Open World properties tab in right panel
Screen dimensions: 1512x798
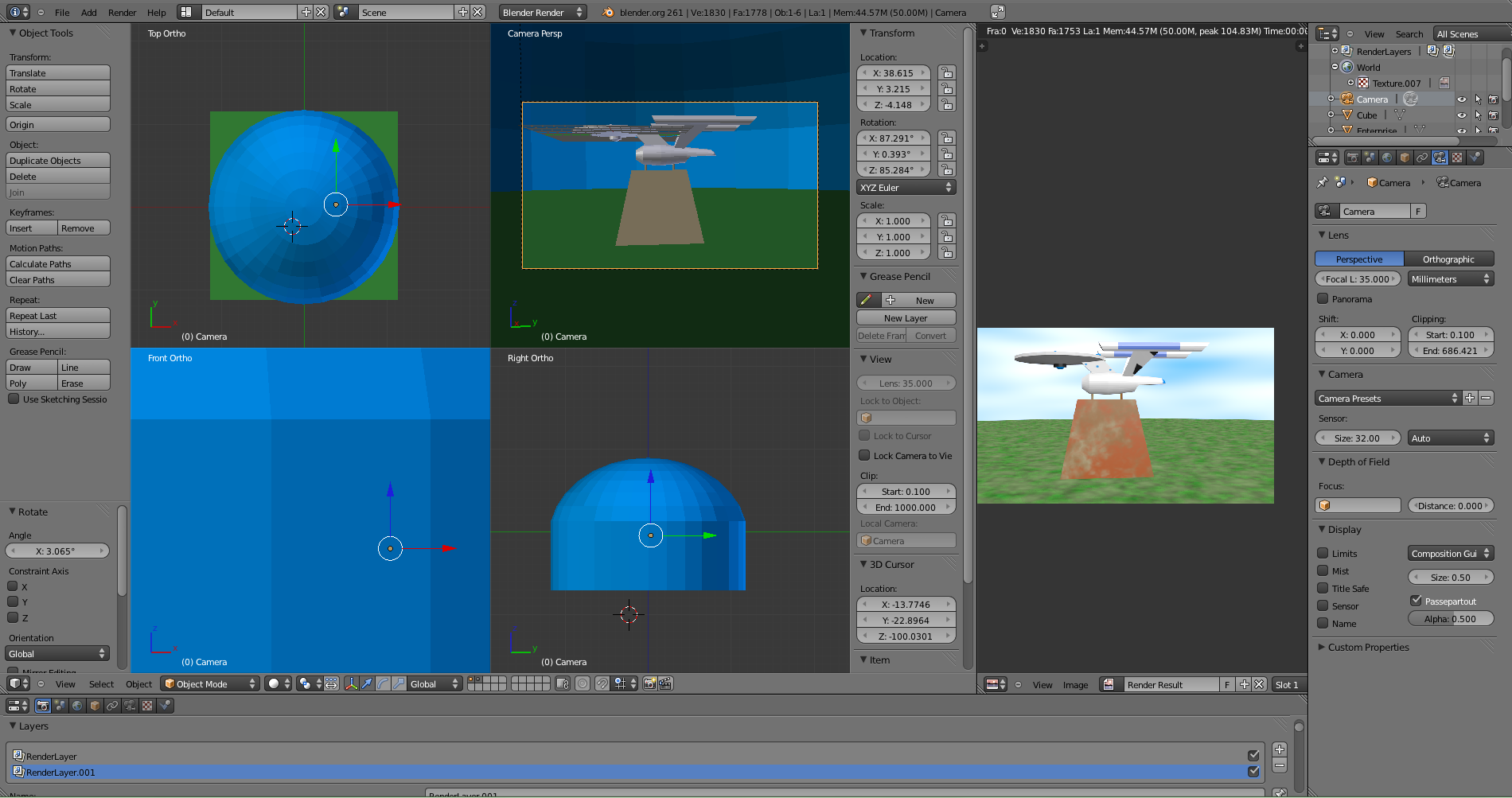point(1387,158)
